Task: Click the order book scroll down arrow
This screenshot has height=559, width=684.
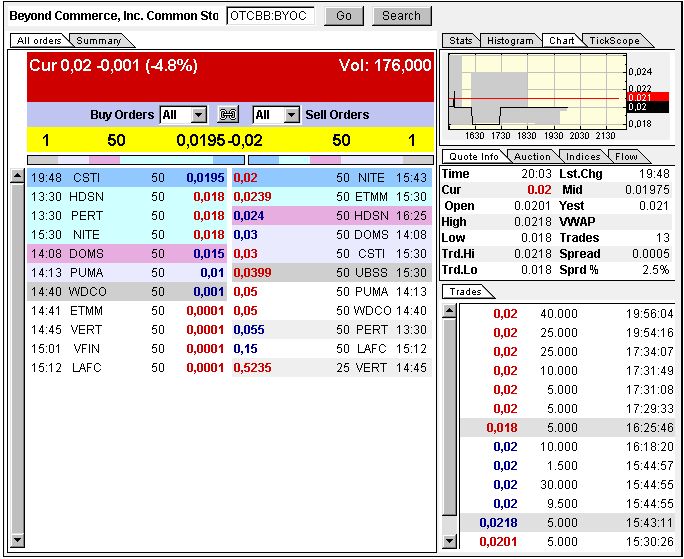Action: (17, 540)
